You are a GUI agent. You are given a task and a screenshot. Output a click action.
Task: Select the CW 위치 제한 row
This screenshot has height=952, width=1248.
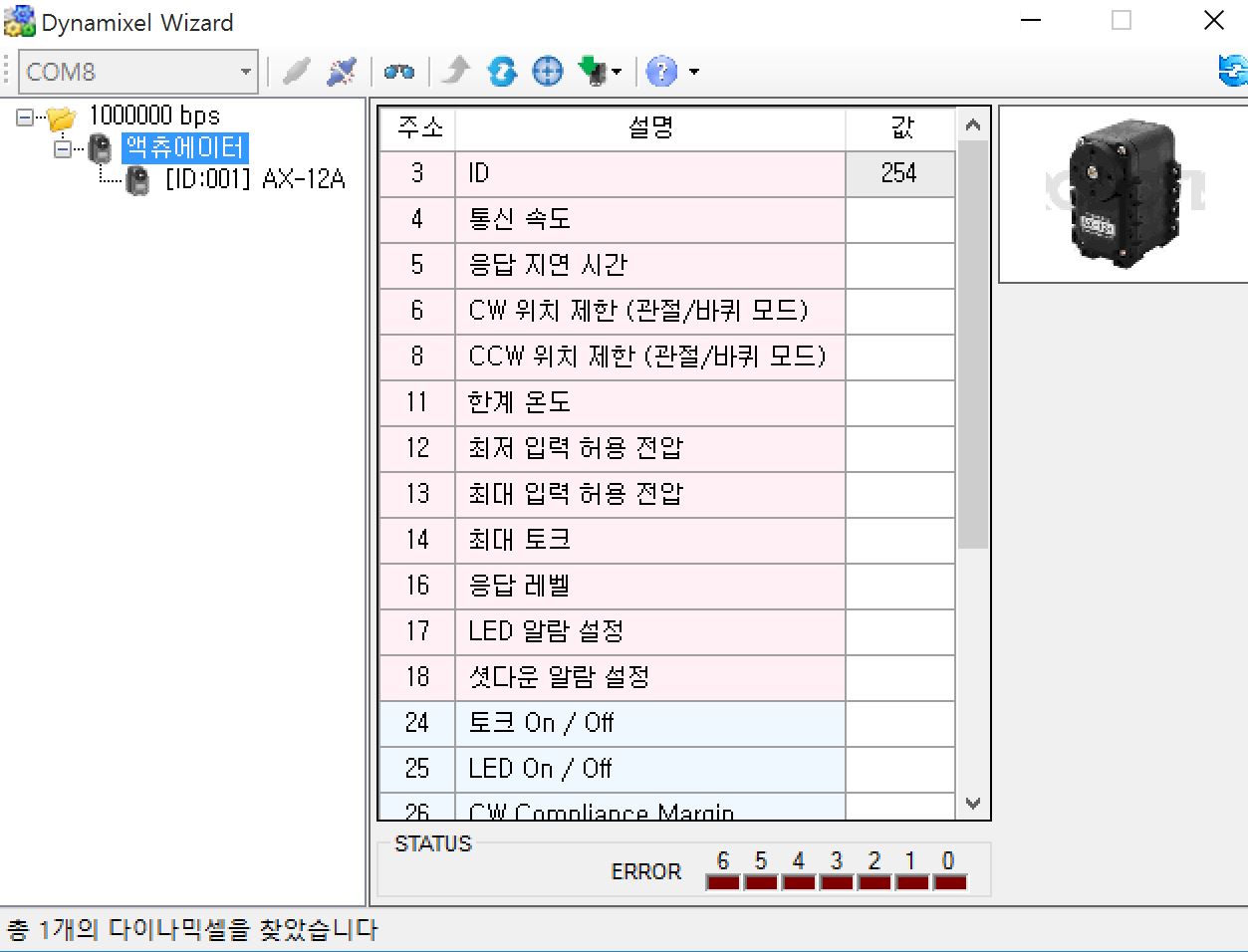click(x=666, y=311)
